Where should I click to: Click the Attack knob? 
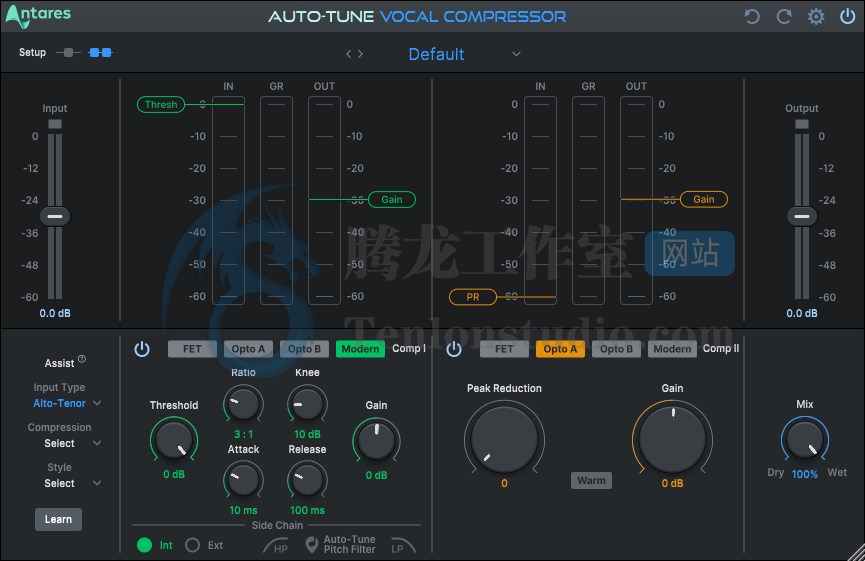coord(243,480)
